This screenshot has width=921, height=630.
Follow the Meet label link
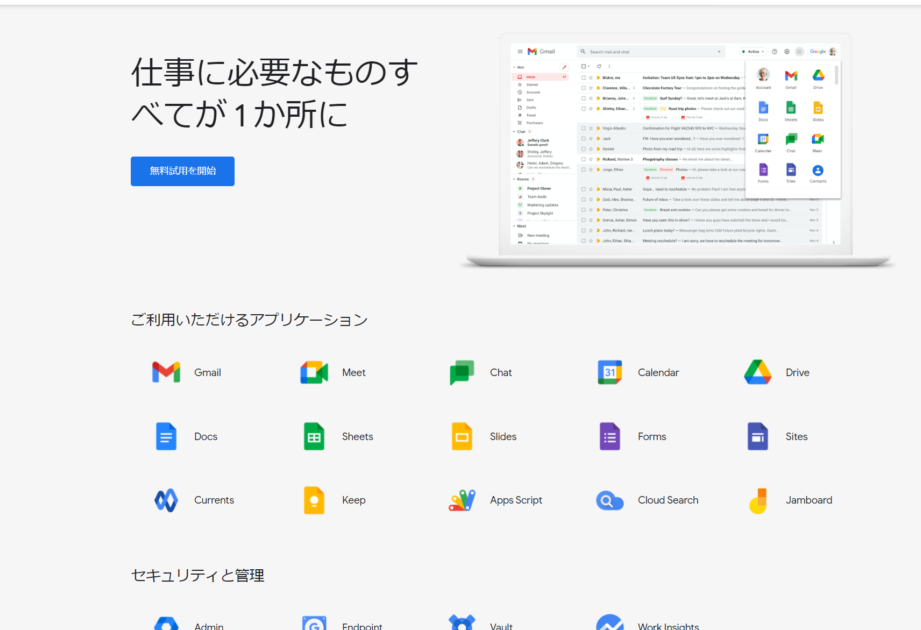click(x=354, y=372)
